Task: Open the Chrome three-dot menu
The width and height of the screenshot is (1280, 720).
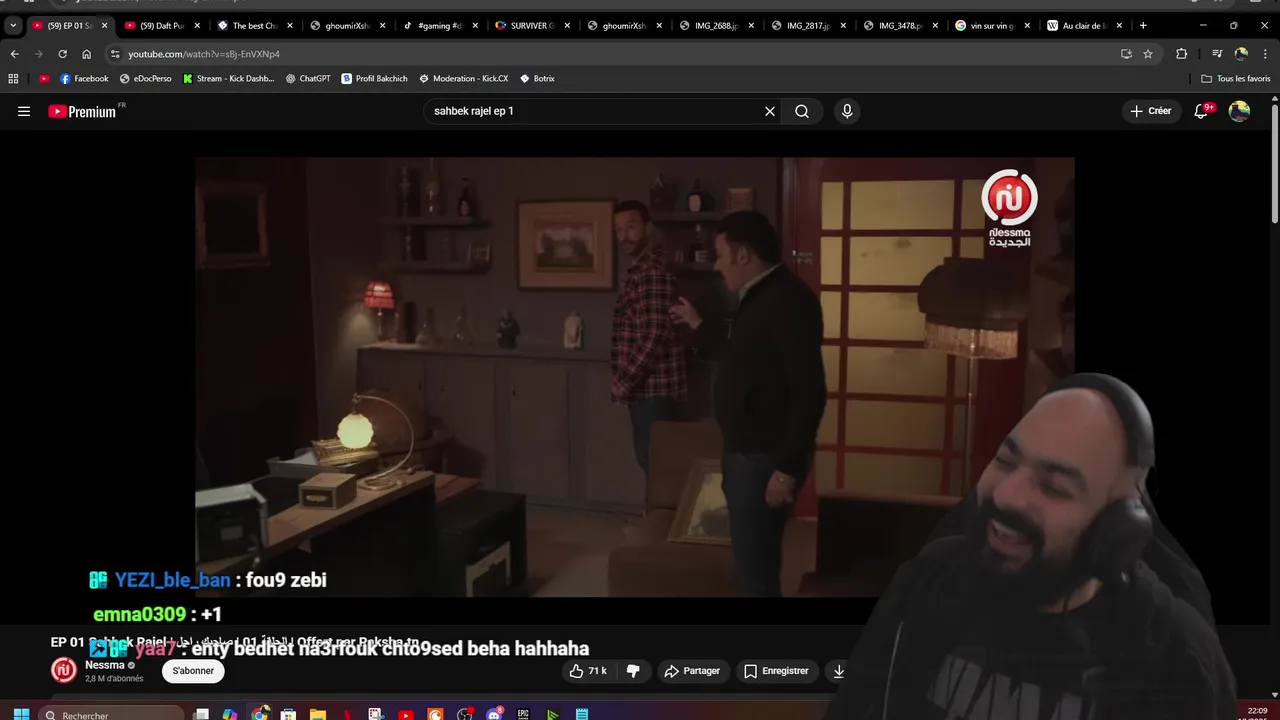Action: [1265, 54]
